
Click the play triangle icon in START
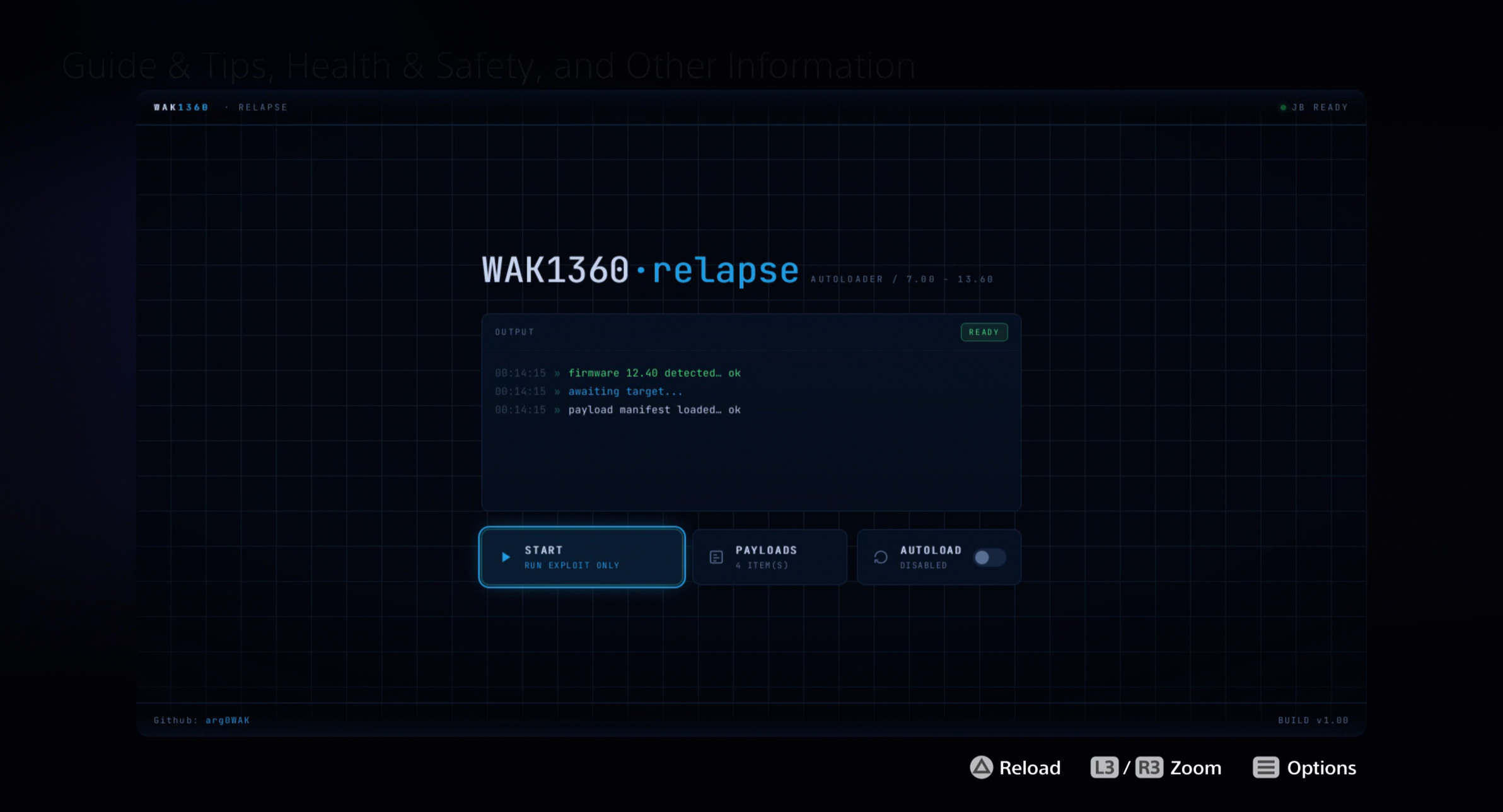[x=506, y=557]
